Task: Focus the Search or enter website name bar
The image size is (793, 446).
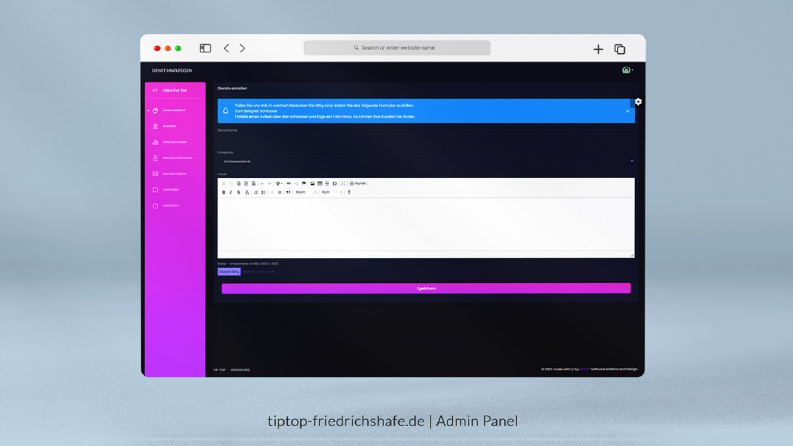Action: pos(397,48)
